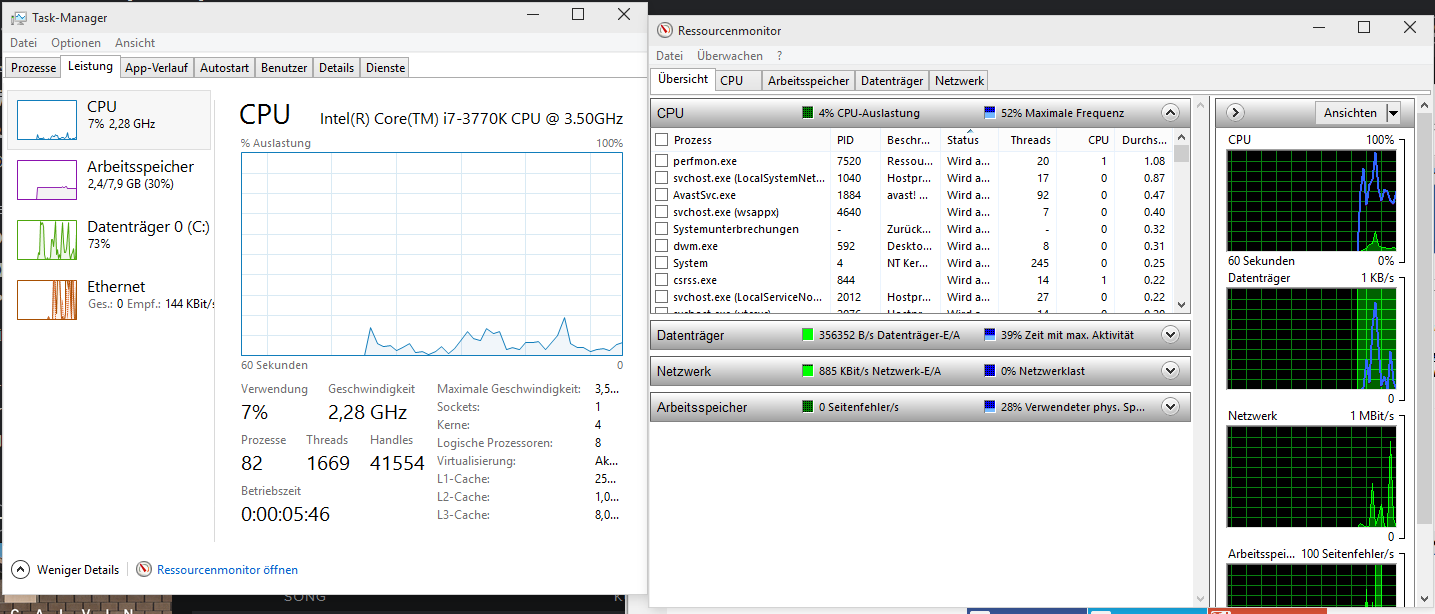Check the svchost.exe (LocalSystemNet...) checkbox
The width and height of the screenshot is (1435, 614).
click(661, 178)
